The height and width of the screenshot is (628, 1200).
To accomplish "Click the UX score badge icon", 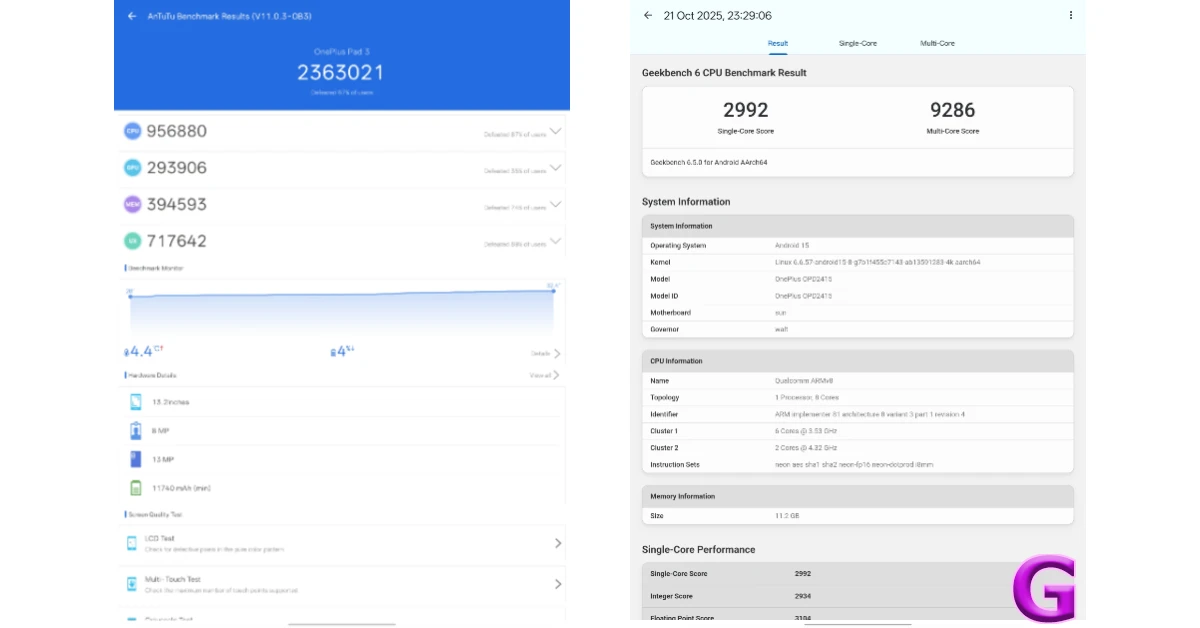I will coord(131,240).
